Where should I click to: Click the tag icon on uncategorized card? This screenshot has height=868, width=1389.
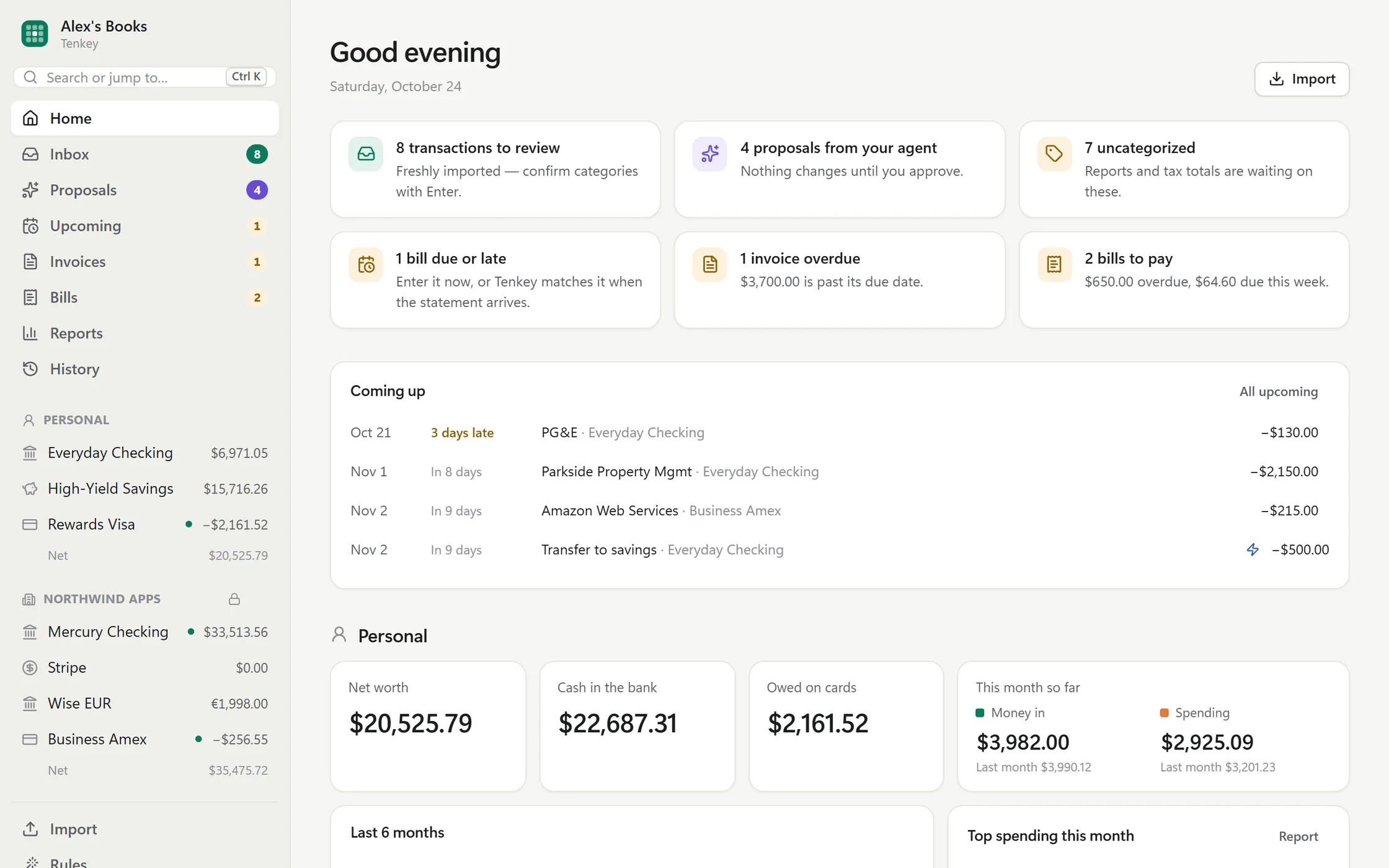1054,154
